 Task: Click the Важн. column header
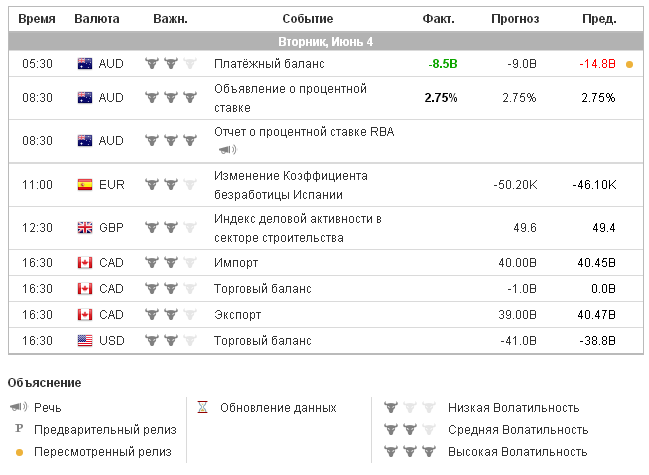point(170,19)
